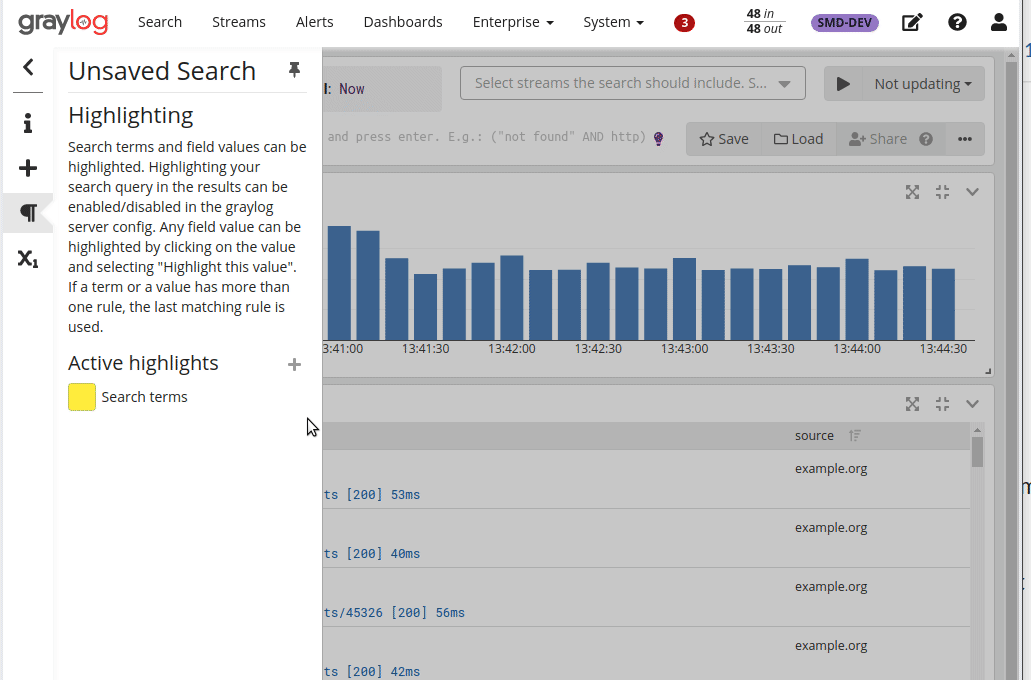Open the Dashboards nav item
Image resolution: width=1031 pixels, height=680 pixels.
(x=403, y=22)
